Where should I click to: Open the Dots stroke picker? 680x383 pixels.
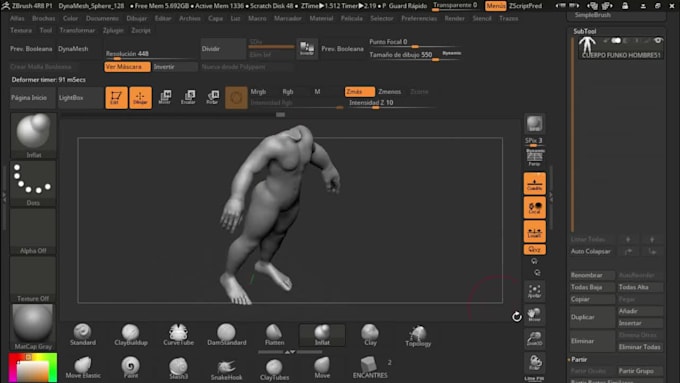click(x=33, y=183)
